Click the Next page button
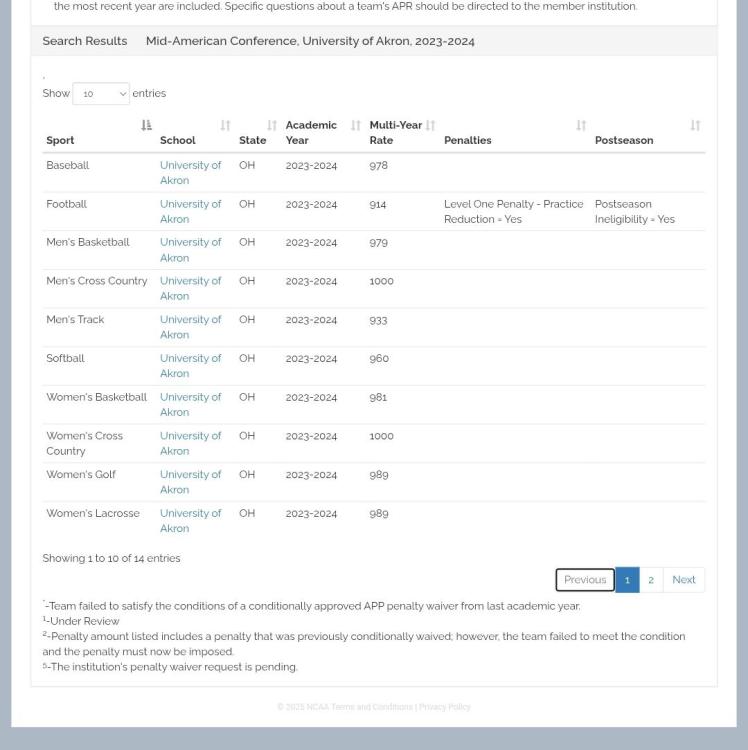The width and height of the screenshot is (748, 750). pos(684,580)
